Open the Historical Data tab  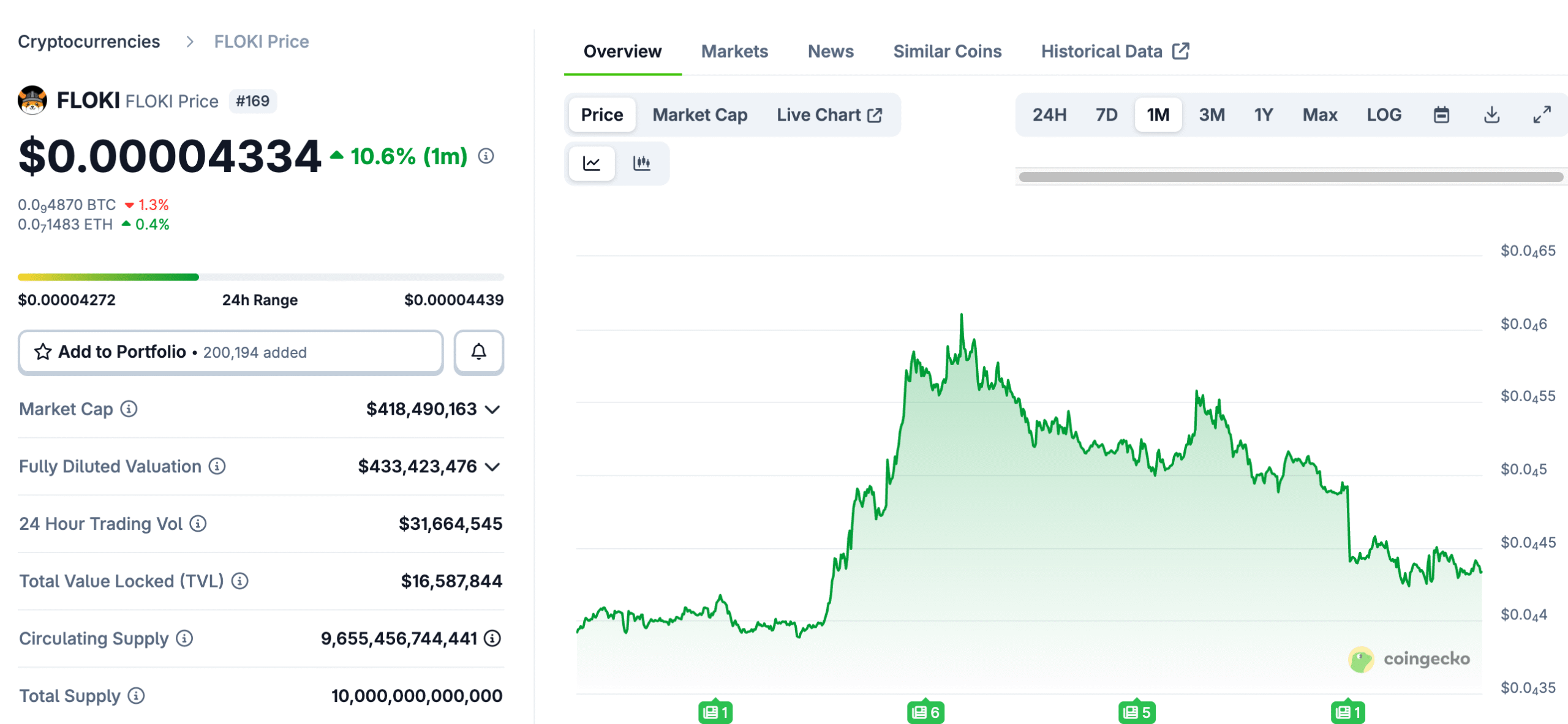pos(1115,51)
